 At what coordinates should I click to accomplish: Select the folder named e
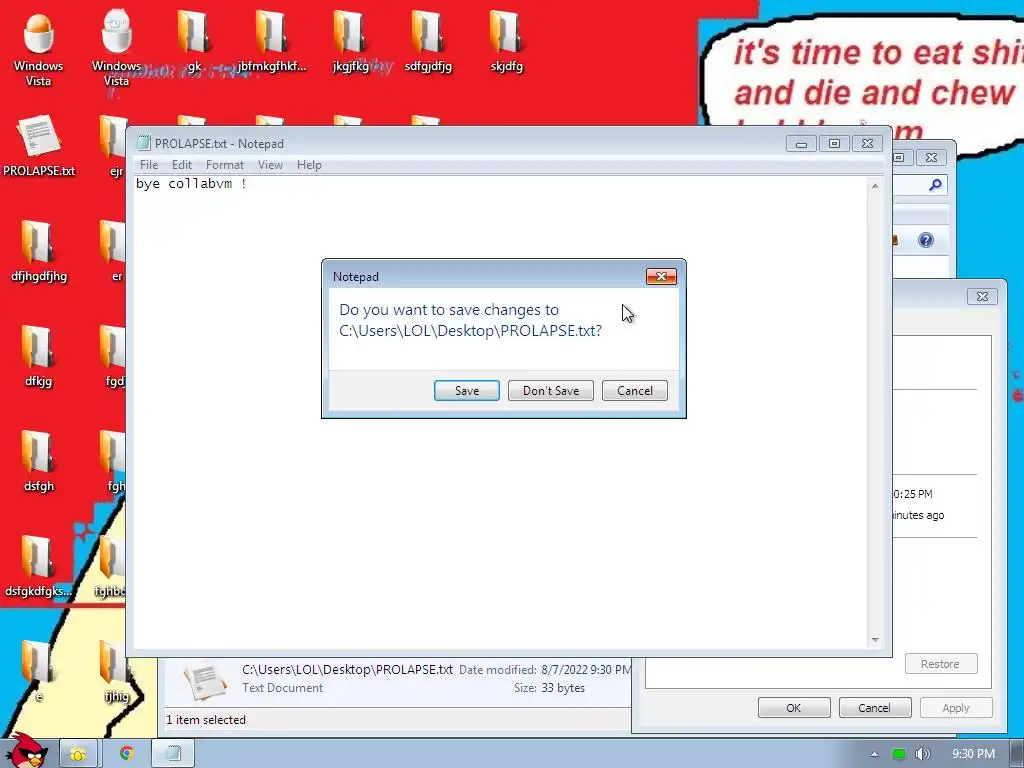[x=39, y=671]
